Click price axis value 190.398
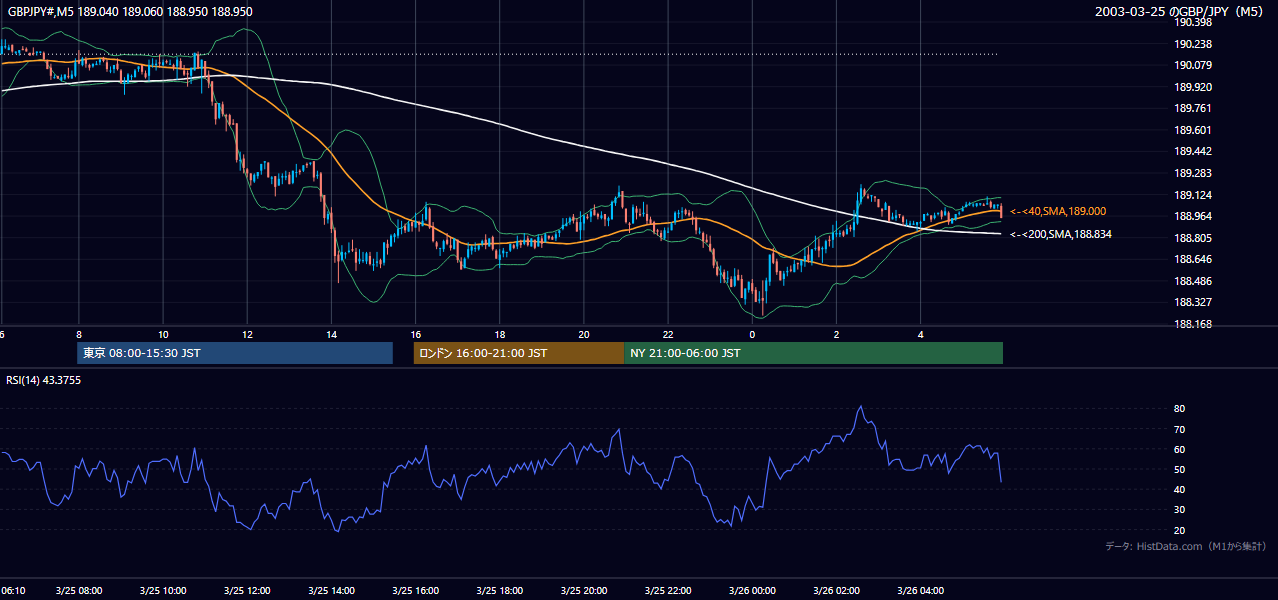The height and width of the screenshot is (600, 1278). (1193, 22)
